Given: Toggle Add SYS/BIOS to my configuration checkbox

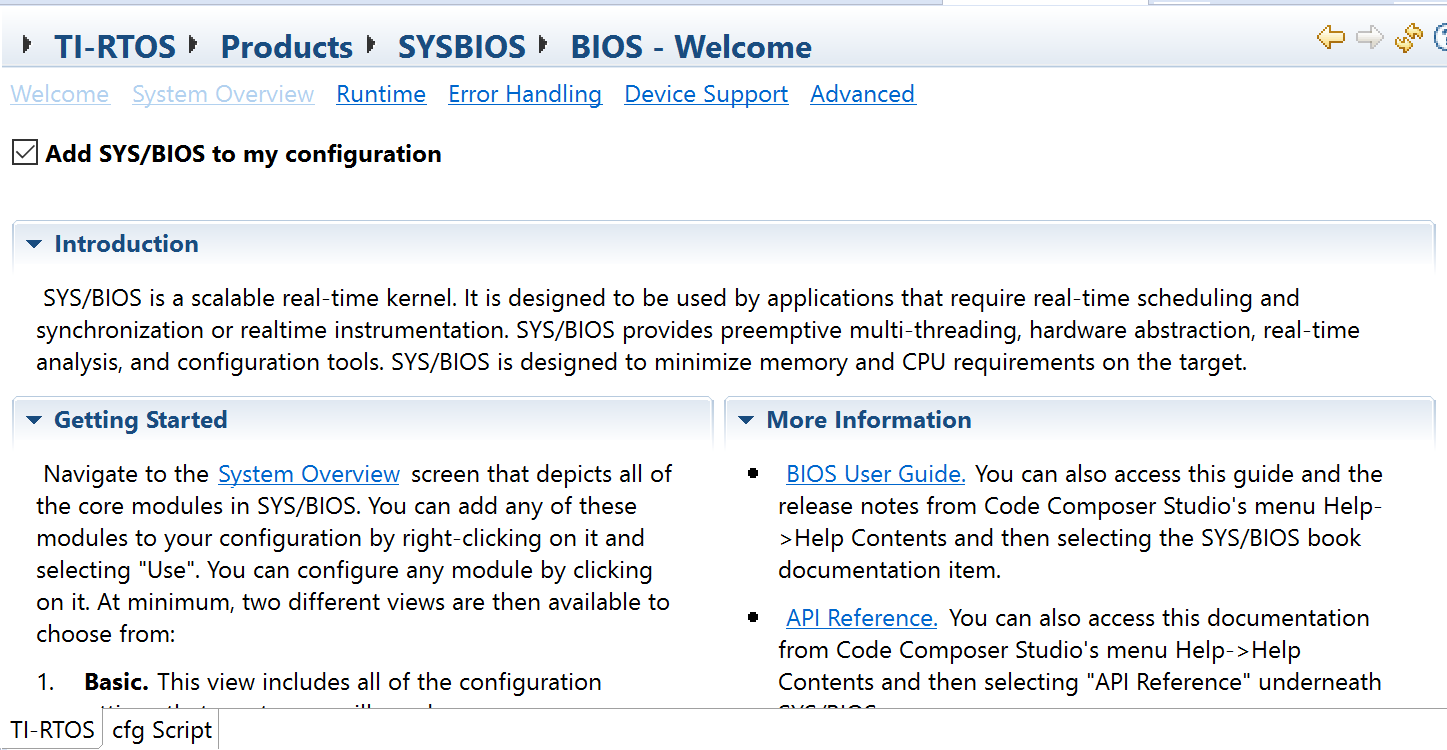Looking at the screenshot, I should click(25, 153).
